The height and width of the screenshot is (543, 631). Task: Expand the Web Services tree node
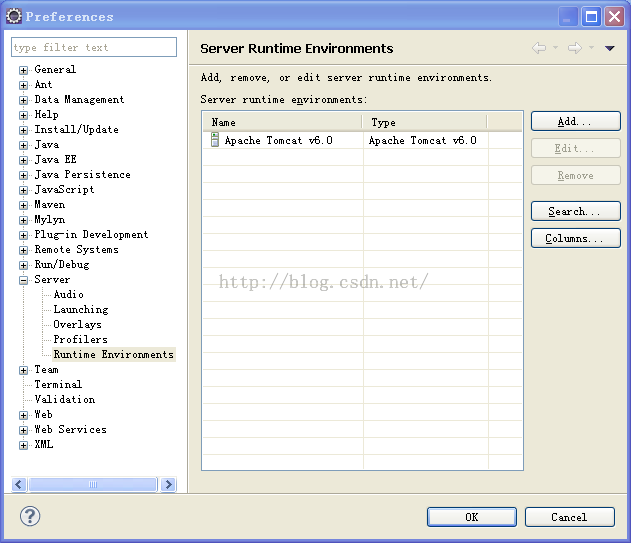tap(23, 430)
